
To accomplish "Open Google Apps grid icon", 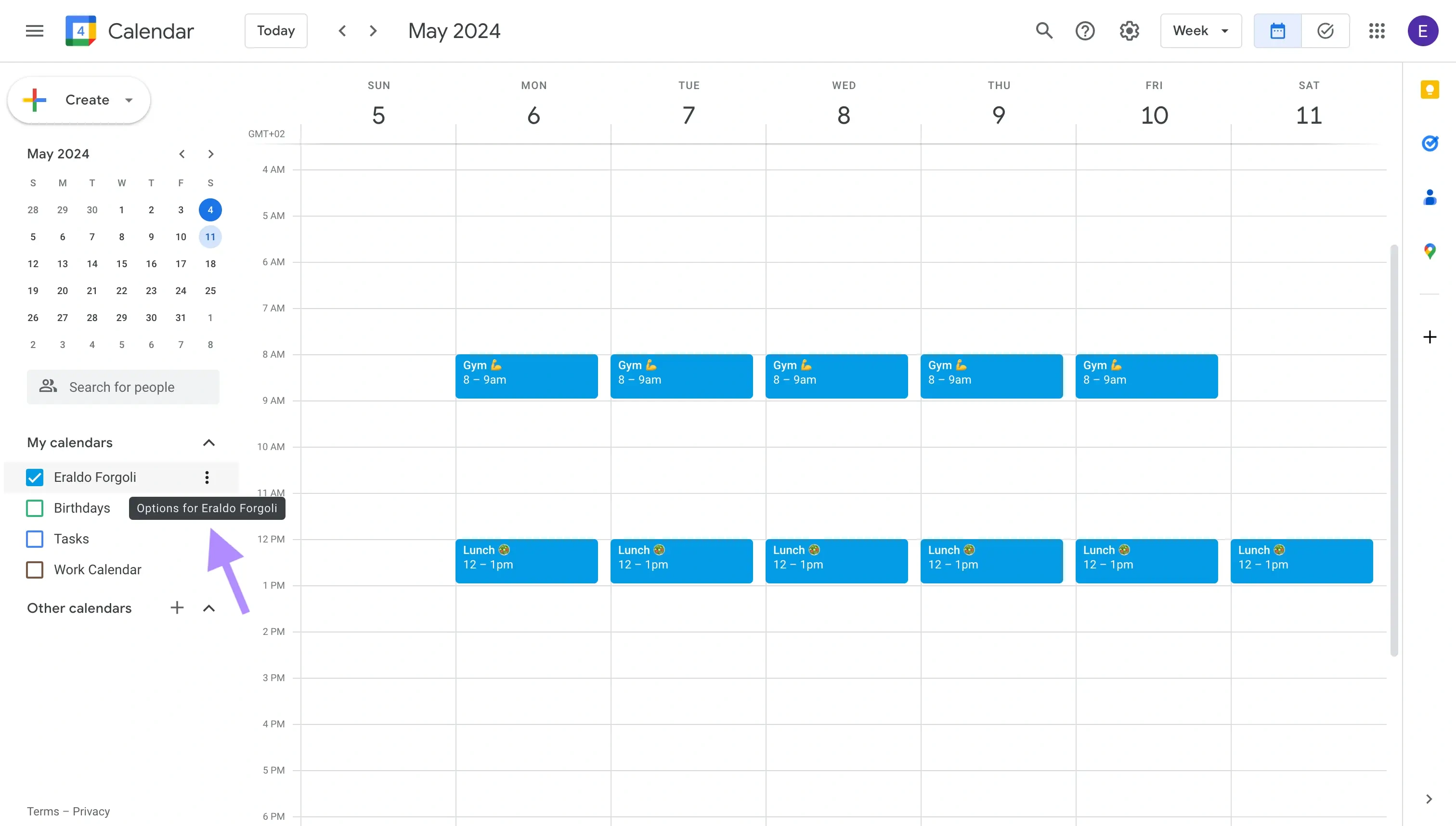I will [1377, 30].
